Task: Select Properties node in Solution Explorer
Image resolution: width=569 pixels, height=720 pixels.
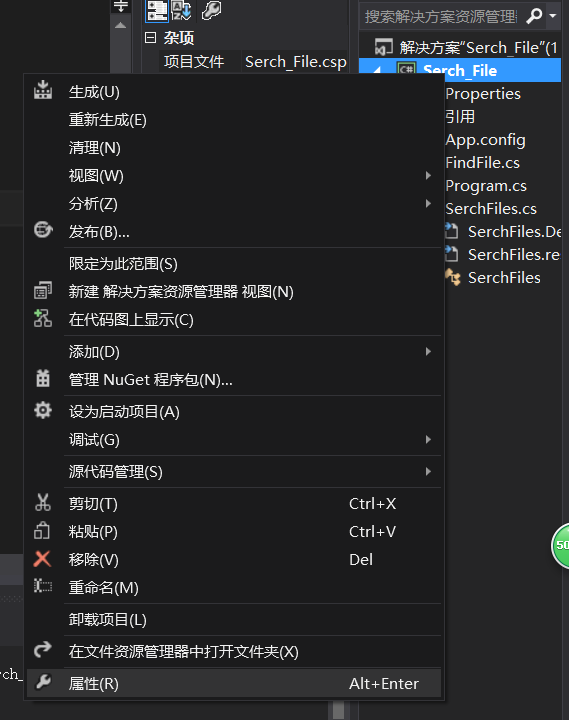Action: [483, 94]
